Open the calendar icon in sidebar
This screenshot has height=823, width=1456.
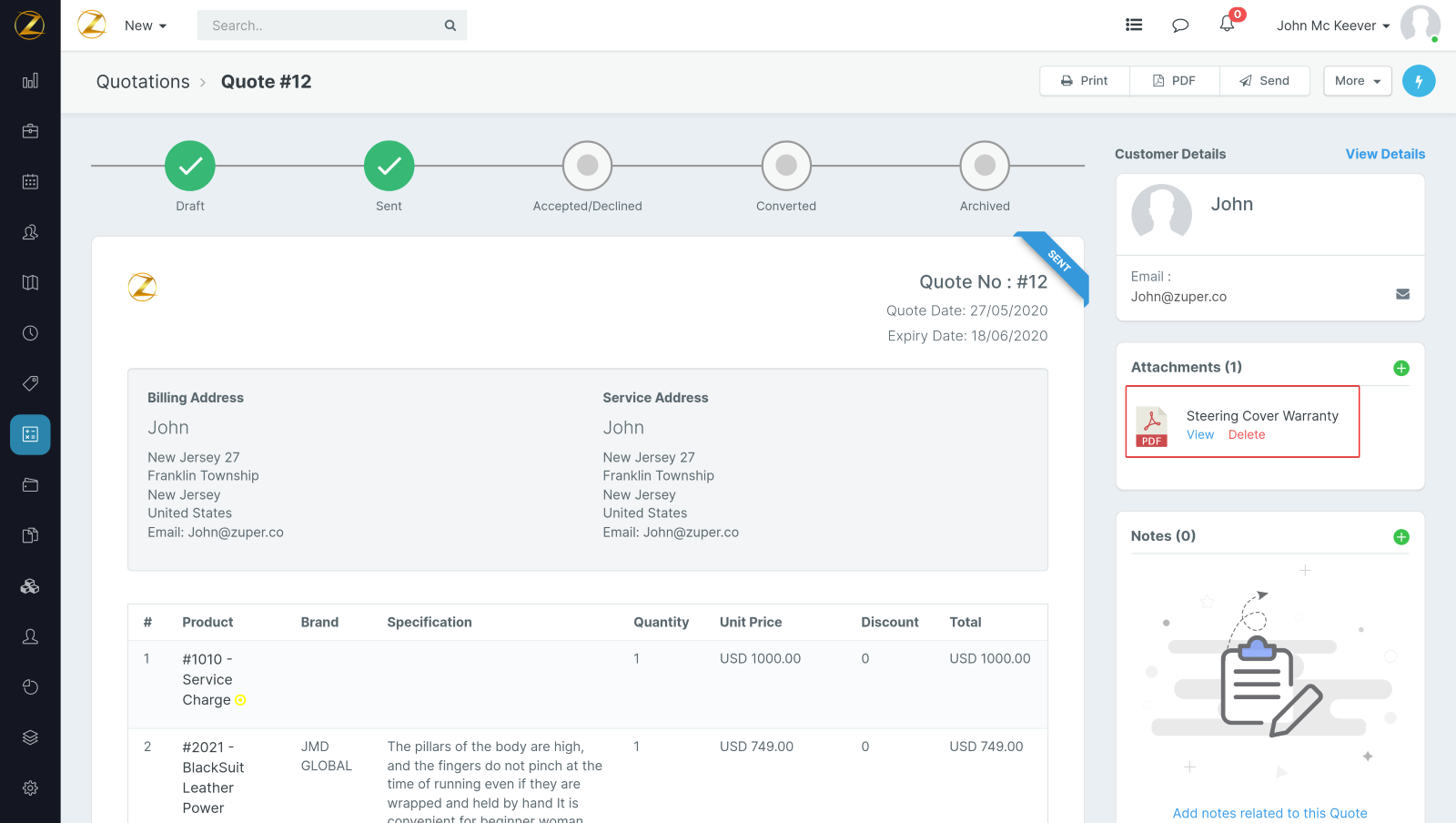30,181
